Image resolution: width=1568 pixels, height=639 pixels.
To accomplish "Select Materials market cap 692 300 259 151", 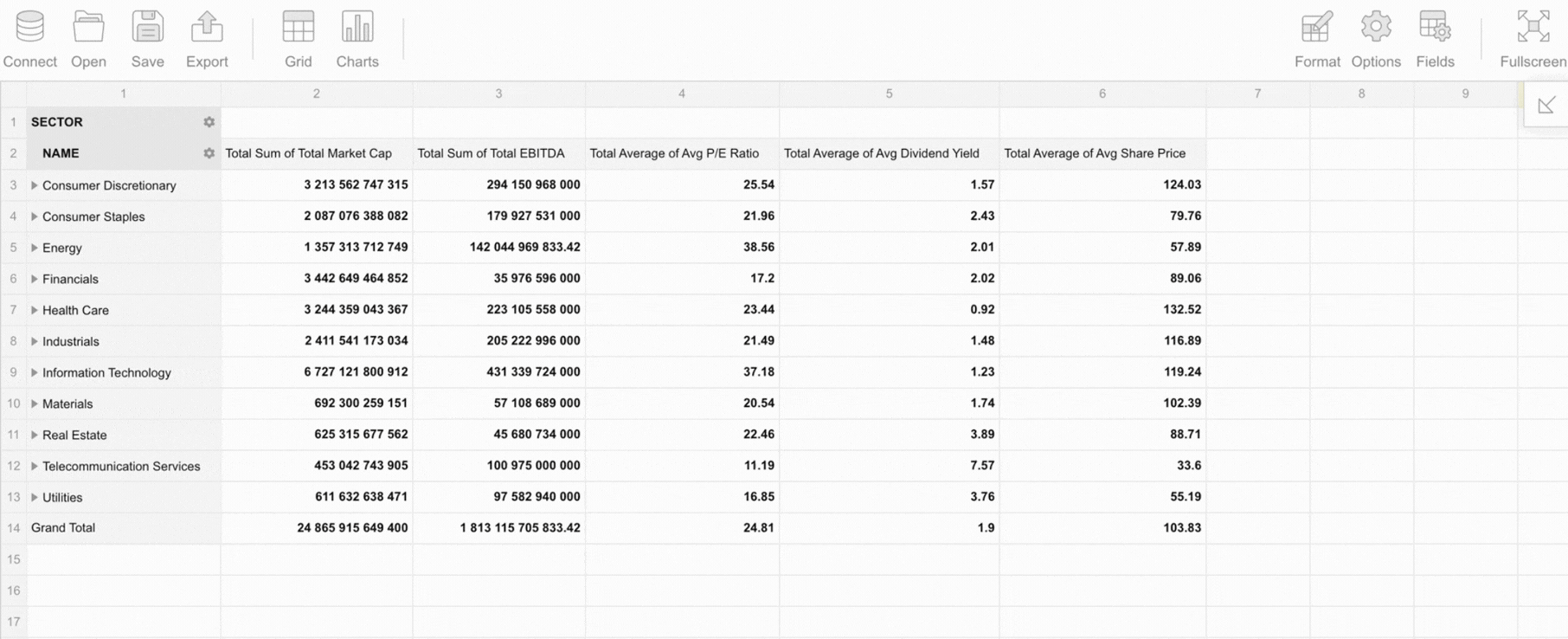I will click(x=317, y=403).
